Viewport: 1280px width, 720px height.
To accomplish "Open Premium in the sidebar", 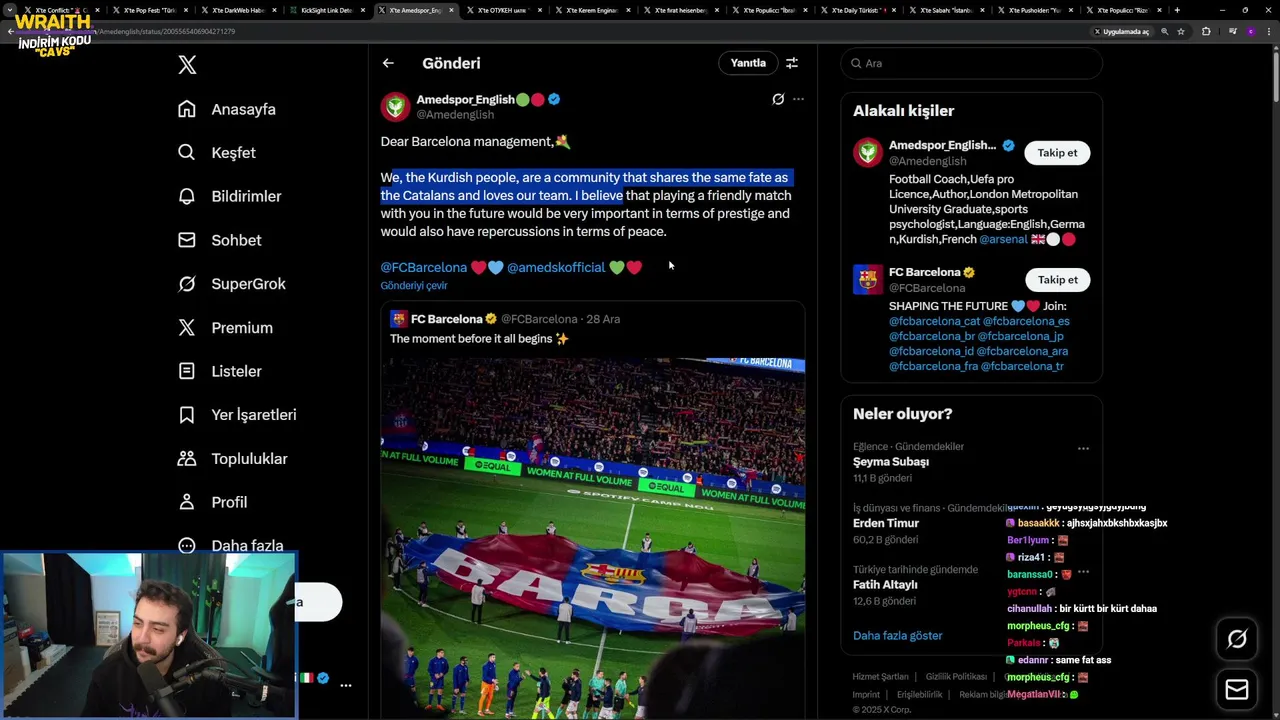I will click(x=225, y=328).
